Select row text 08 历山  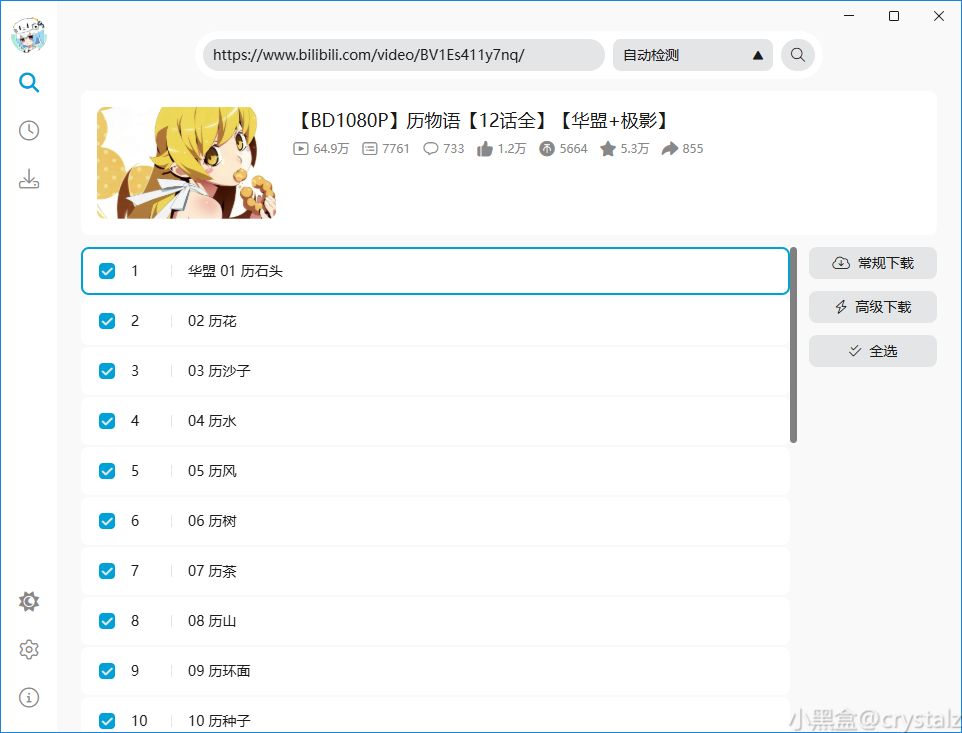(x=212, y=621)
